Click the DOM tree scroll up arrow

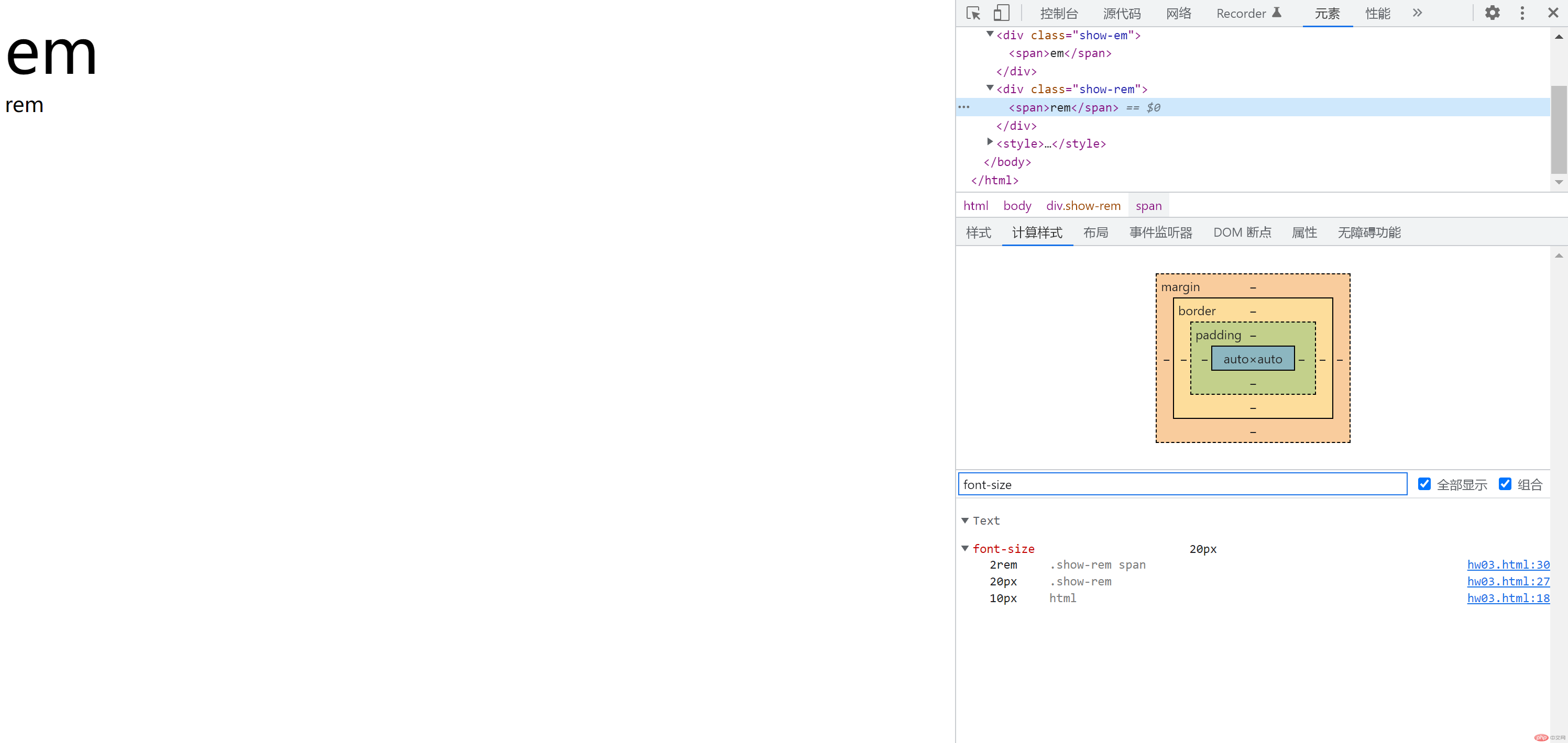click(1558, 37)
